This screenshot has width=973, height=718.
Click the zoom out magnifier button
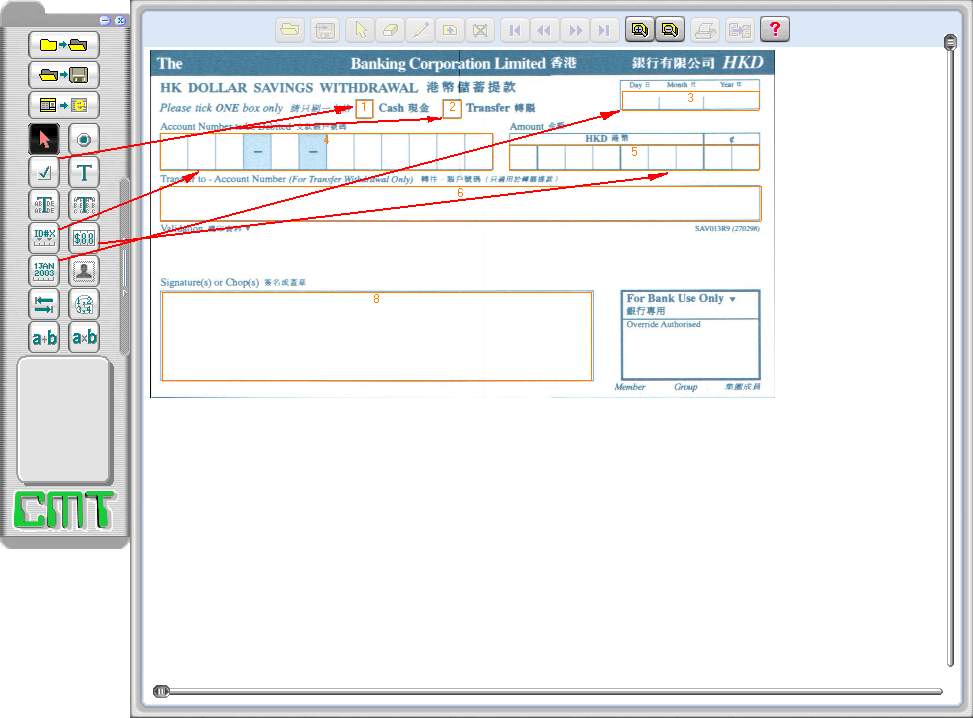tap(668, 30)
